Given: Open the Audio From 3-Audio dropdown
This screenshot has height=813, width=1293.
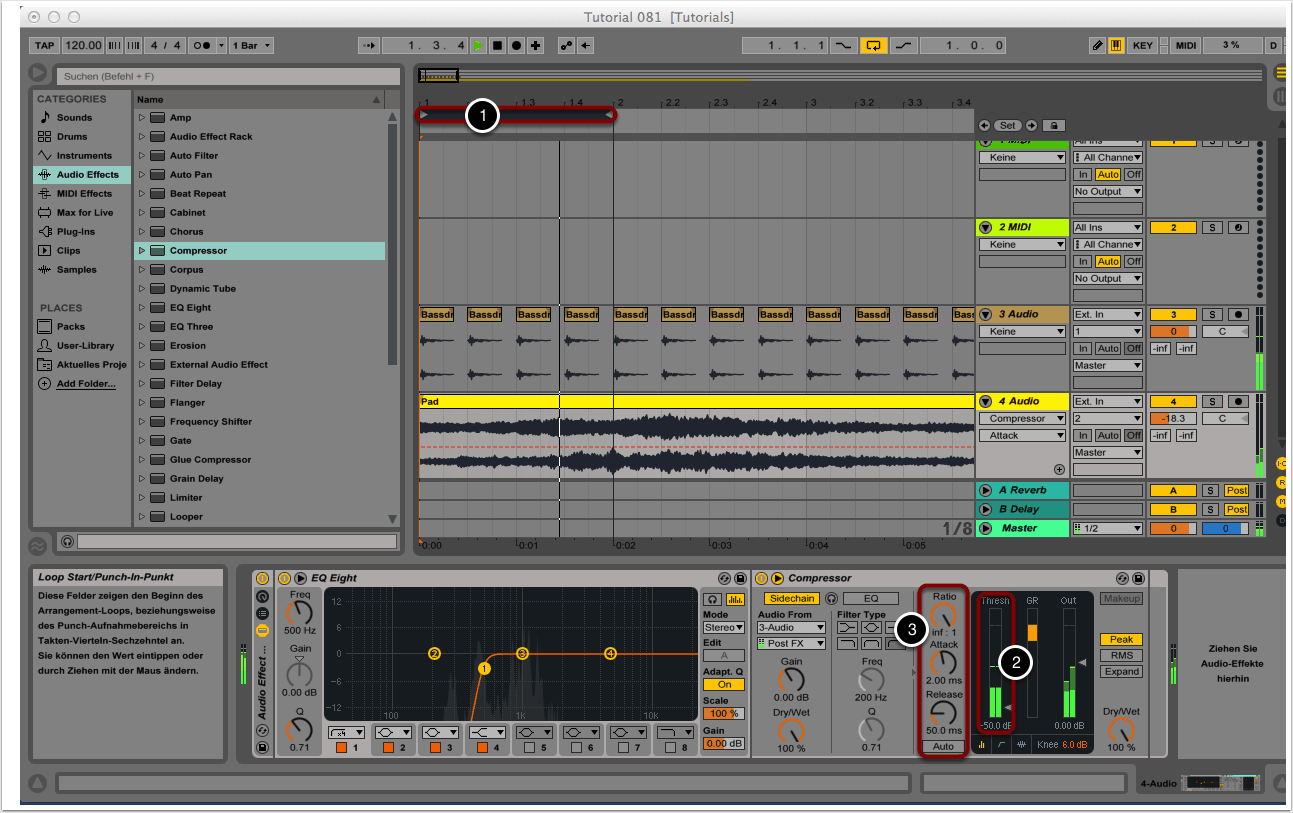Looking at the screenshot, I should click(791, 628).
